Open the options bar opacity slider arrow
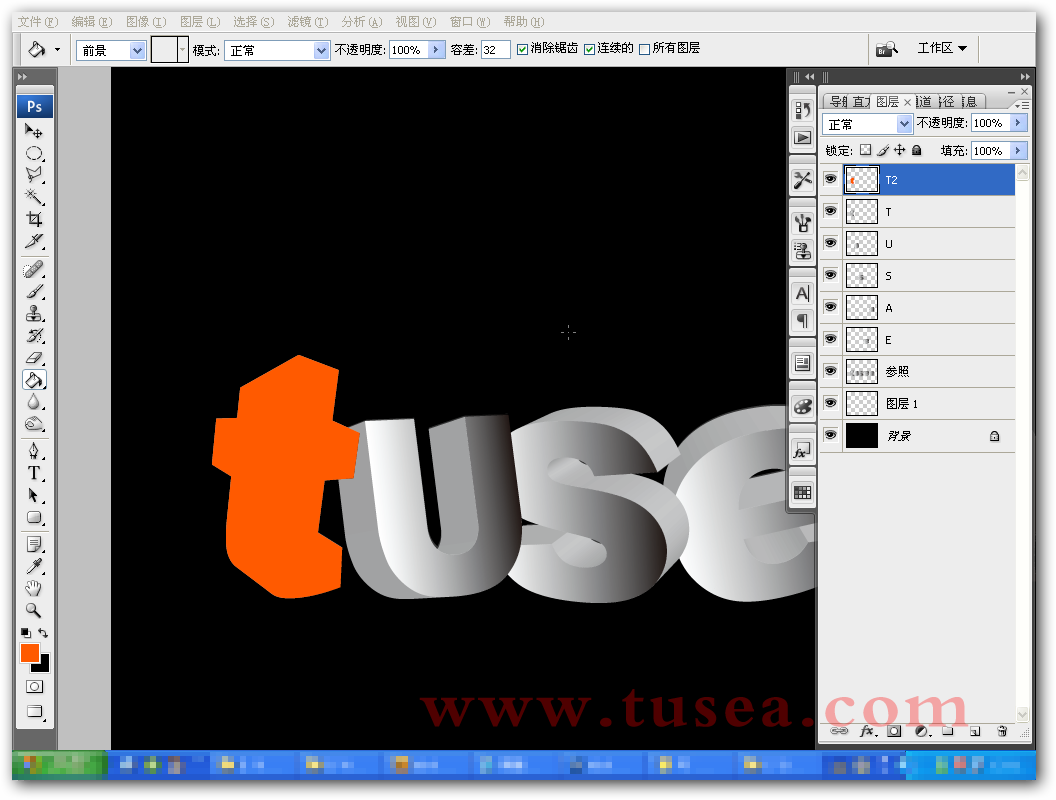Screen dimensions: 1056x800 tap(436, 49)
